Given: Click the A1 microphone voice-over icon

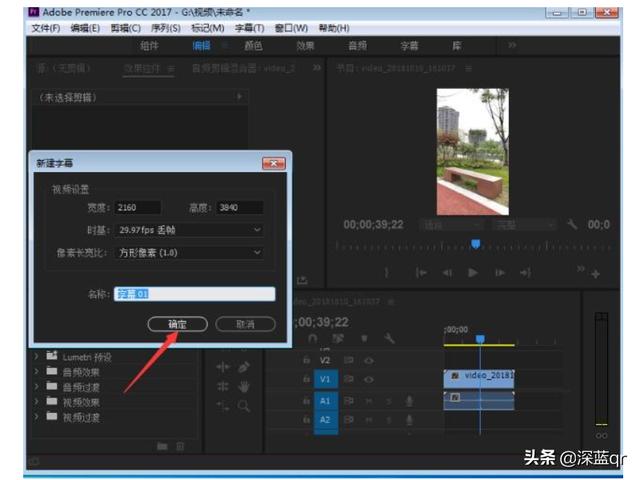Looking at the screenshot, I should pos(408,400).
